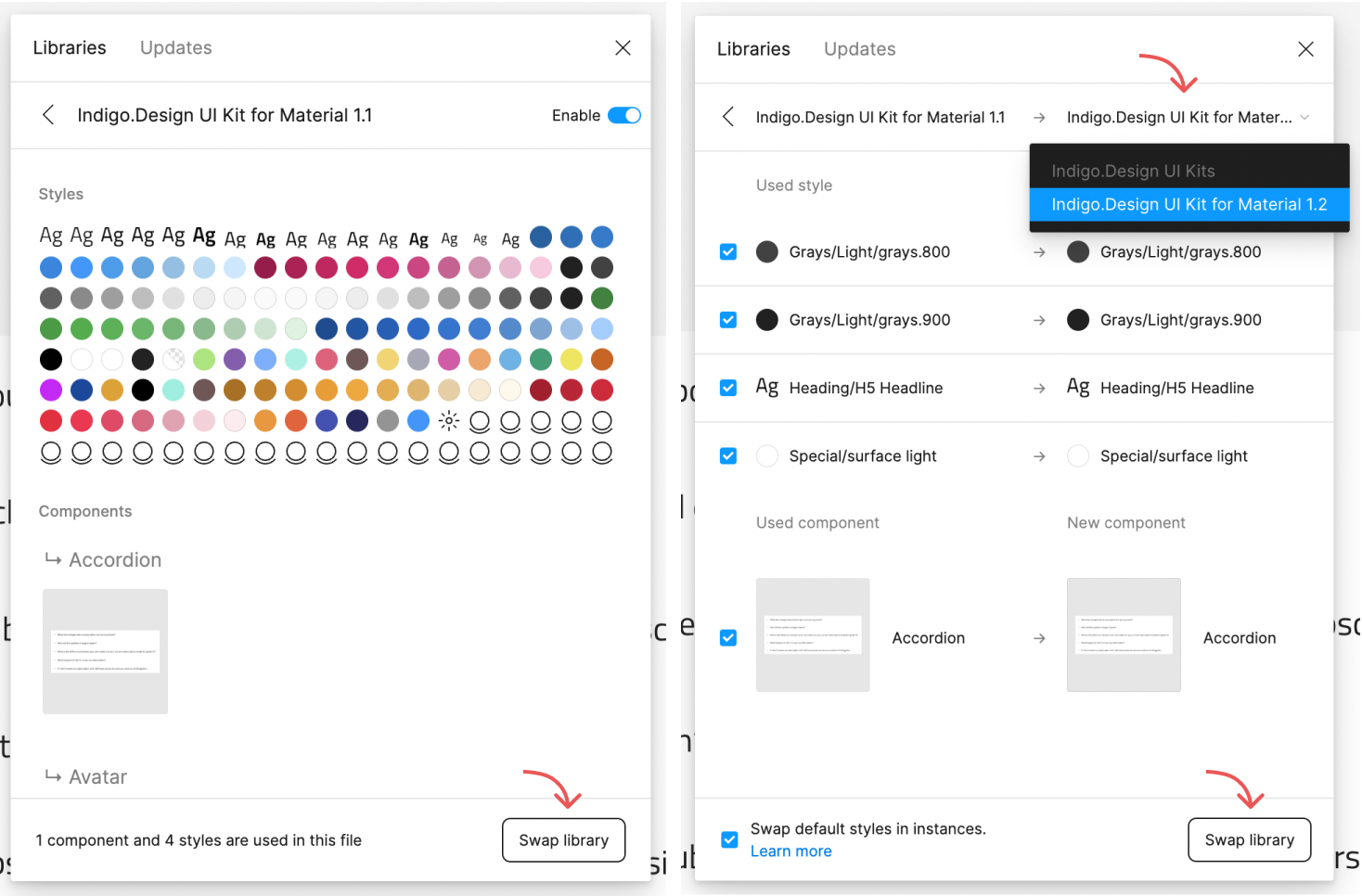Turn off the Enable library toggle
Screen dimensions: 1362x896
click(x=623, y=115)
